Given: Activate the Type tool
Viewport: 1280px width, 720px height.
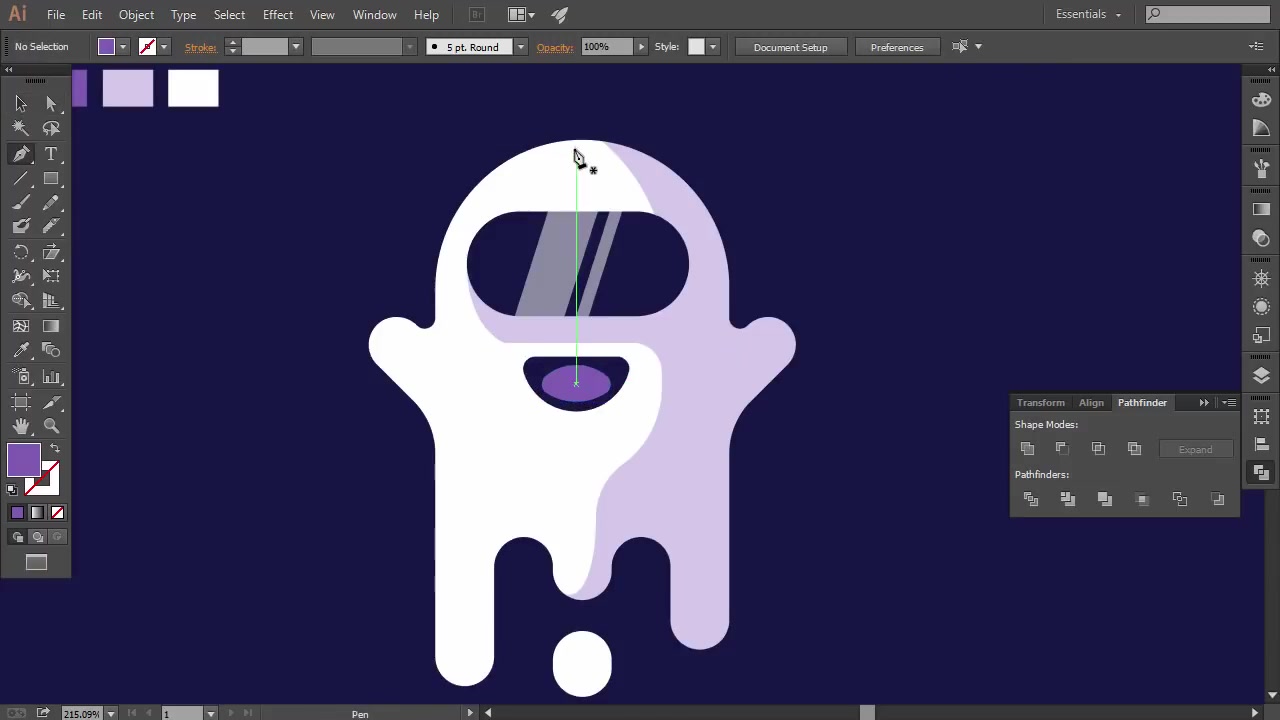Looking at the screenshot, I should point(51,154).
